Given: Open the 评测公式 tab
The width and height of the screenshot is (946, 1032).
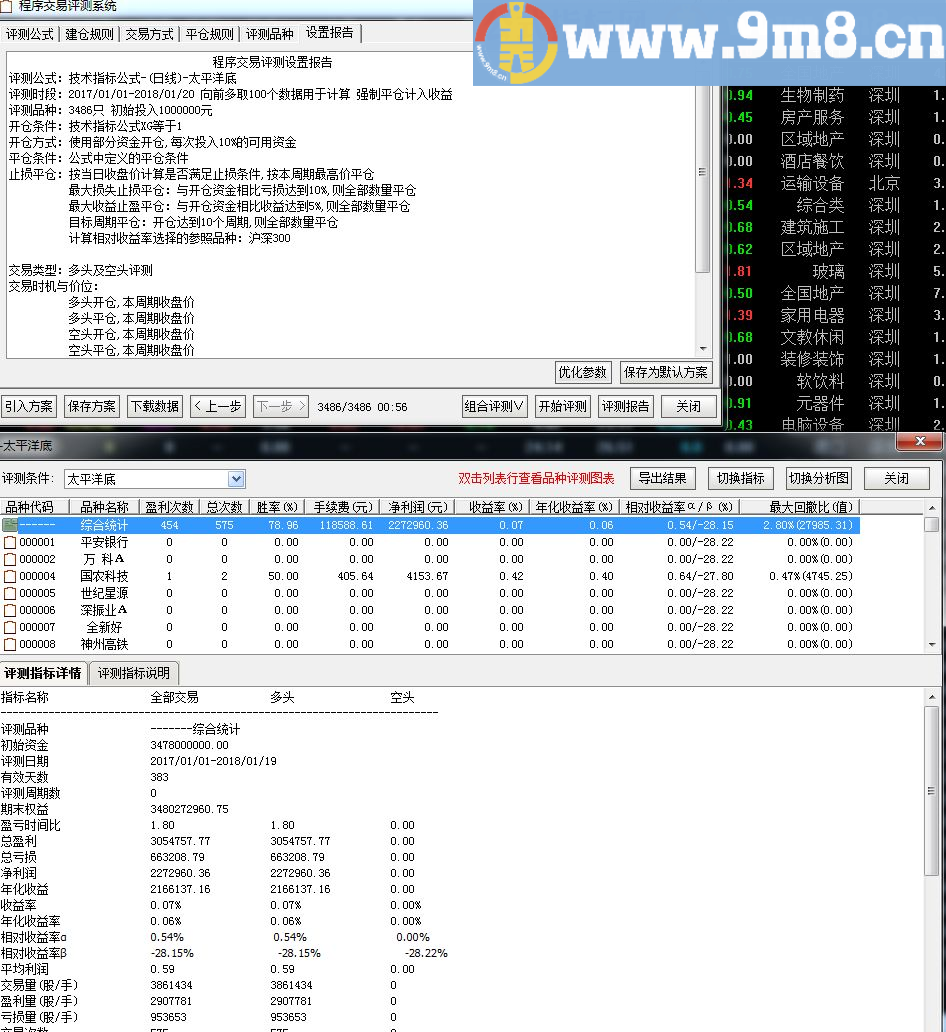Looking at the screenshot, I should pyautogui.click(x=30, y=34).
